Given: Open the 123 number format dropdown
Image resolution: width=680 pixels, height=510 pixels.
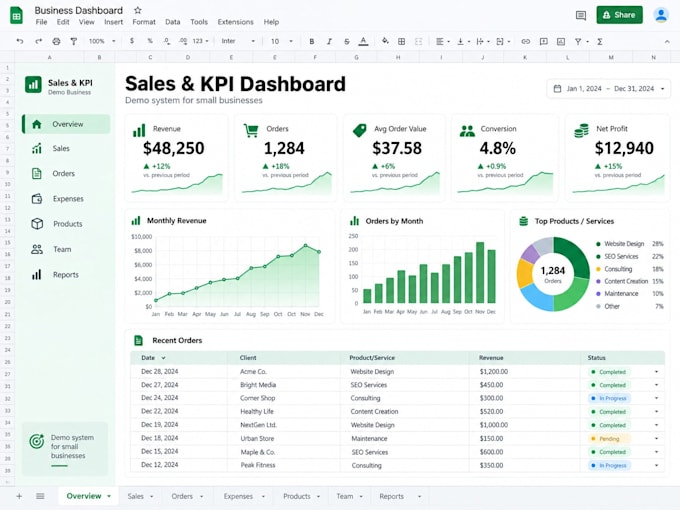Looking at the screenshot, I should pyautogui.click(x=200, y=41).
